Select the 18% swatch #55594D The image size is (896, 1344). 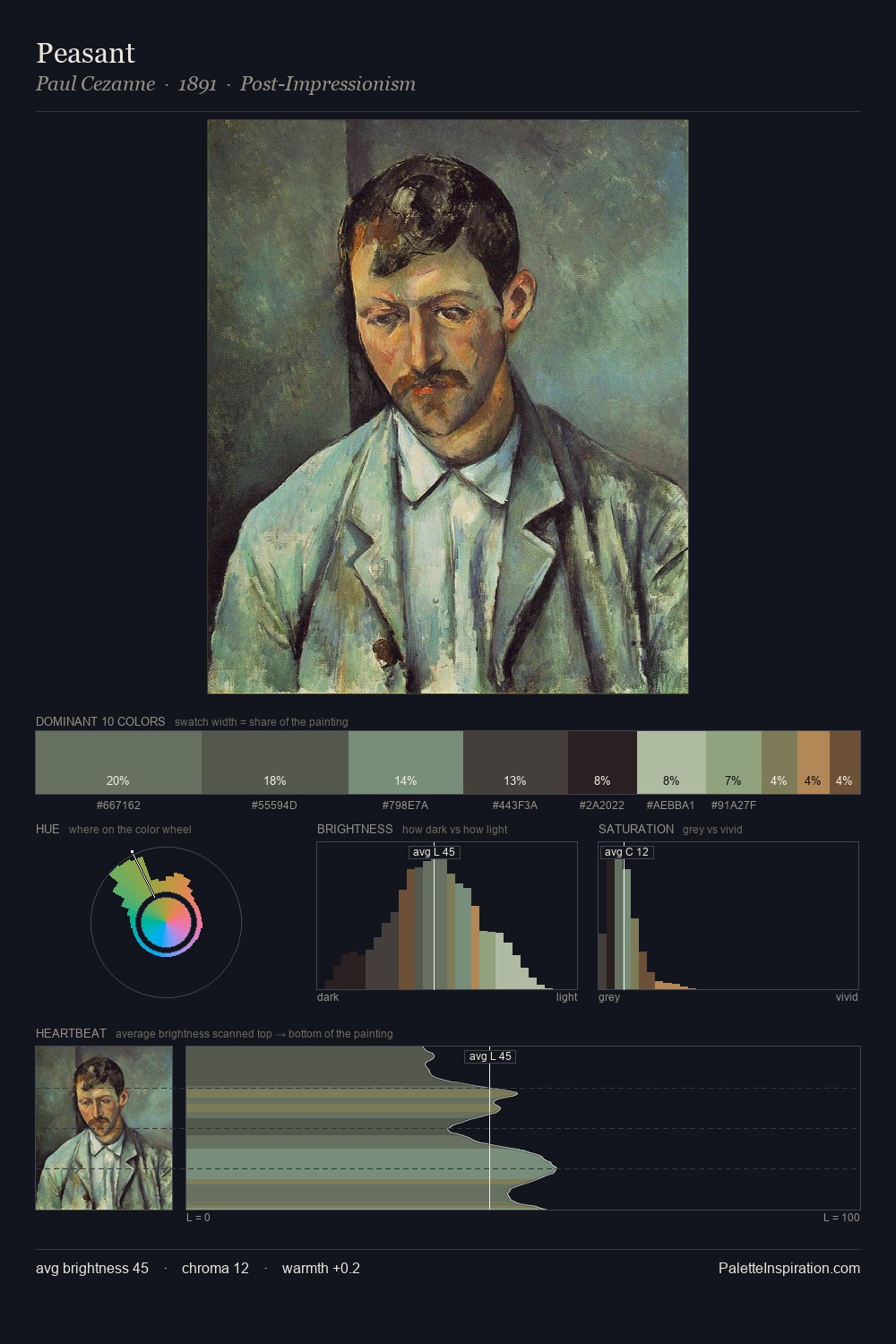click(275, 762)
